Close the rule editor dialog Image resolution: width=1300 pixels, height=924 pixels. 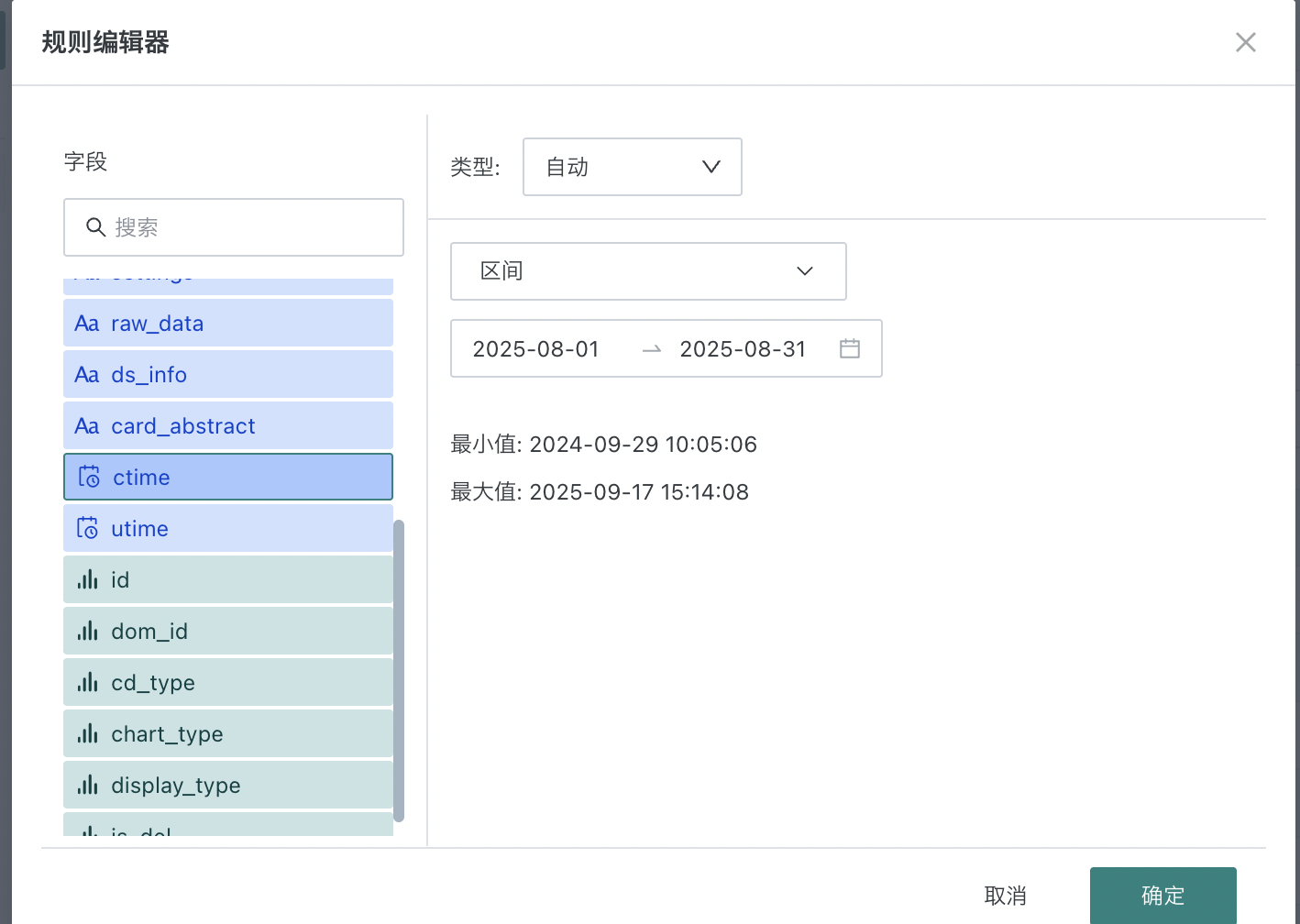pos(1245,42)
